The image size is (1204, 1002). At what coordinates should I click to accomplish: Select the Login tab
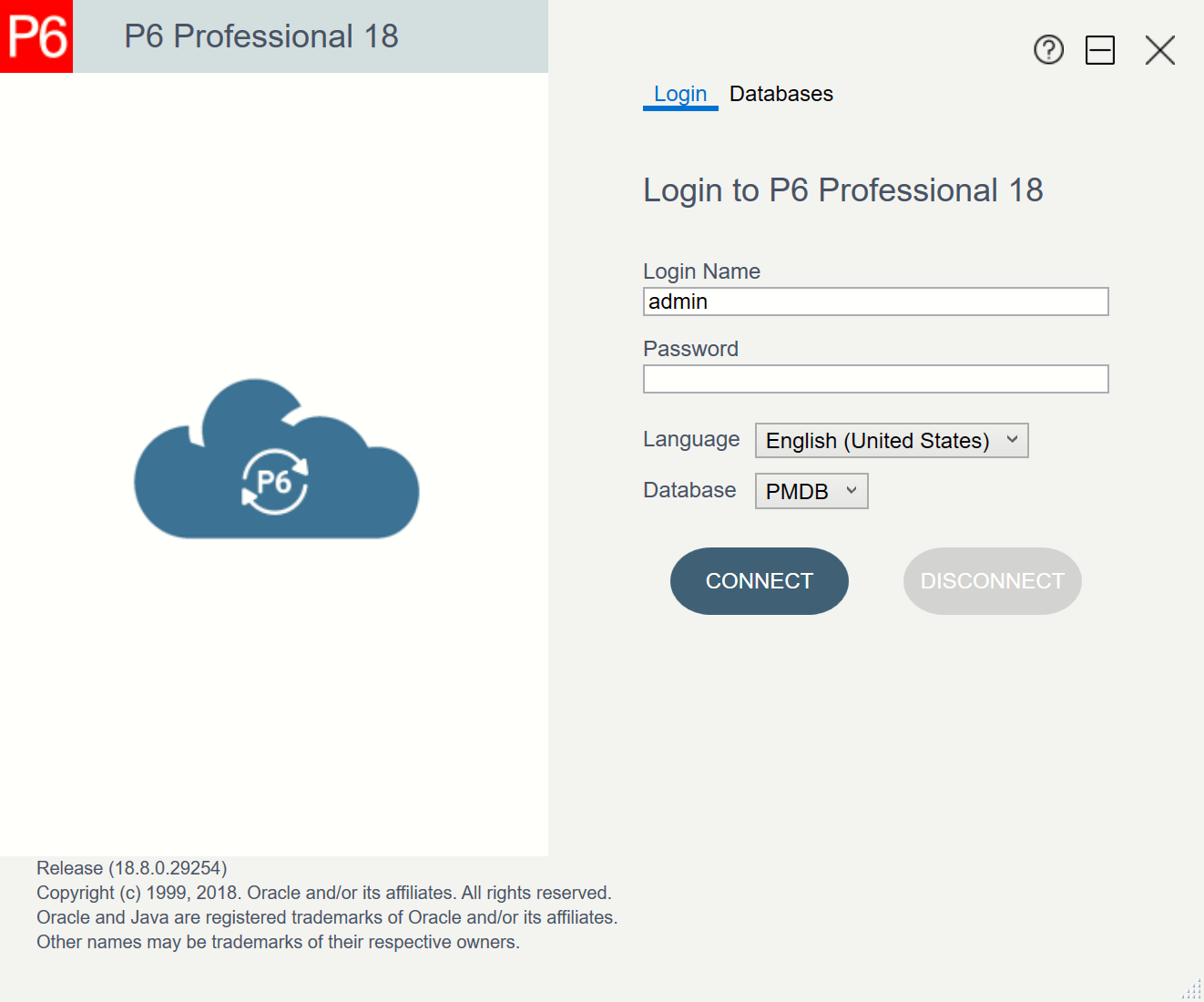[x=679, y=93]
